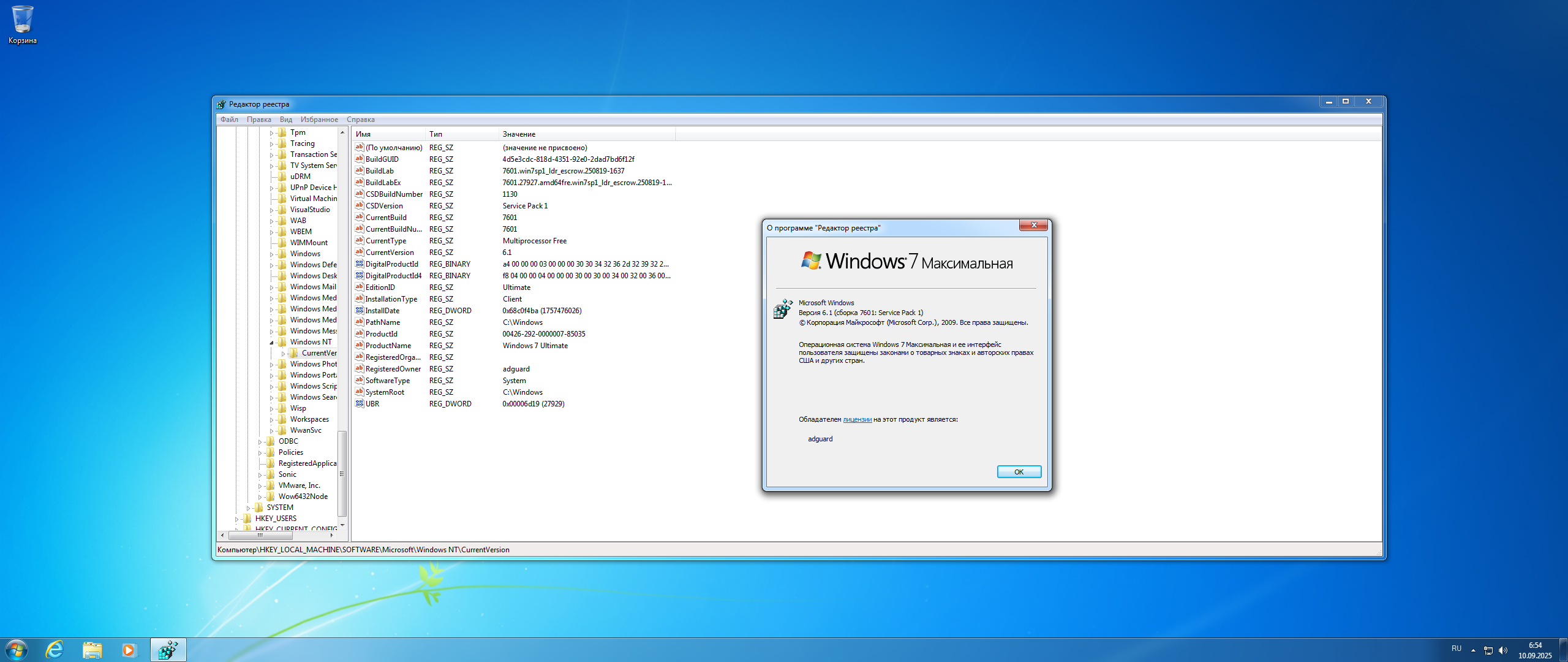Click the InstallDate DWORD icon
The width and height of the screenshot is (1568, 662).
point(360,310)
